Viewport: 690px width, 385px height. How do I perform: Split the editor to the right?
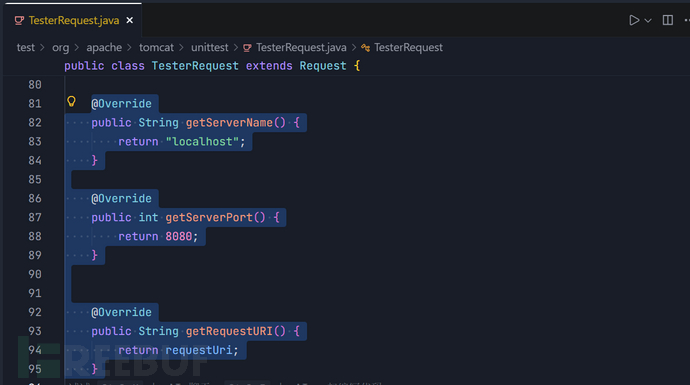coord(668,20)
